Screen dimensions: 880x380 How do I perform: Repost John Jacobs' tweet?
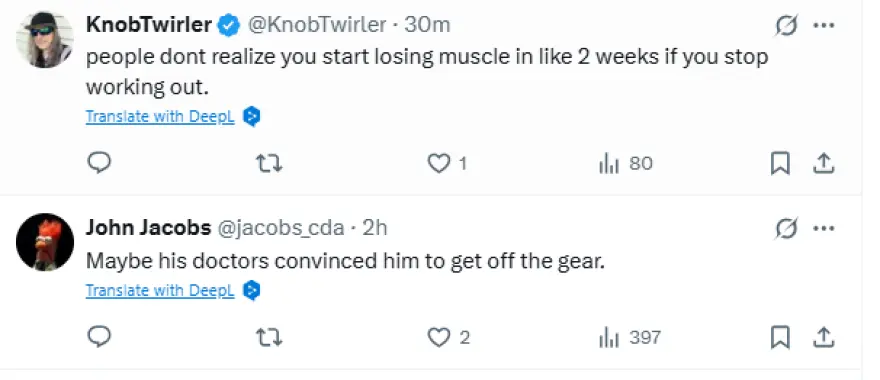269,337
